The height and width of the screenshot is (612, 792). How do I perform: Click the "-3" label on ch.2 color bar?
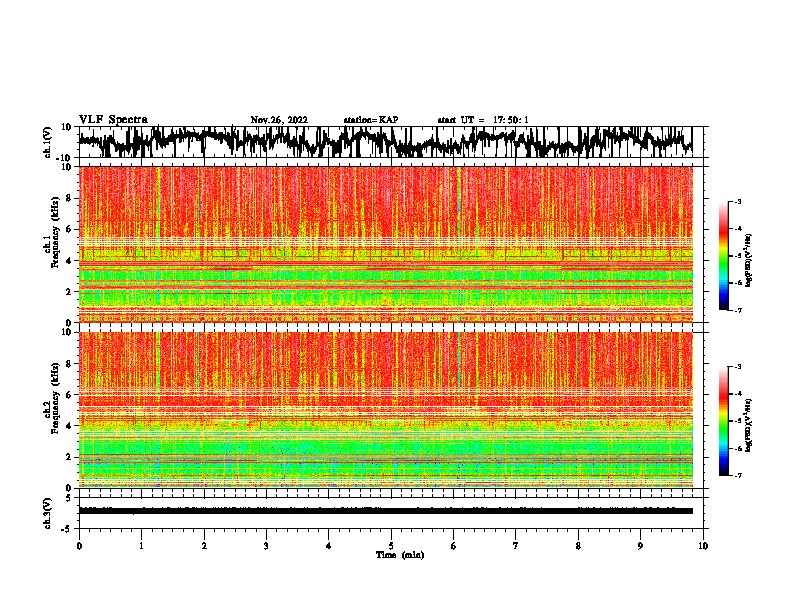coord(737,367)
